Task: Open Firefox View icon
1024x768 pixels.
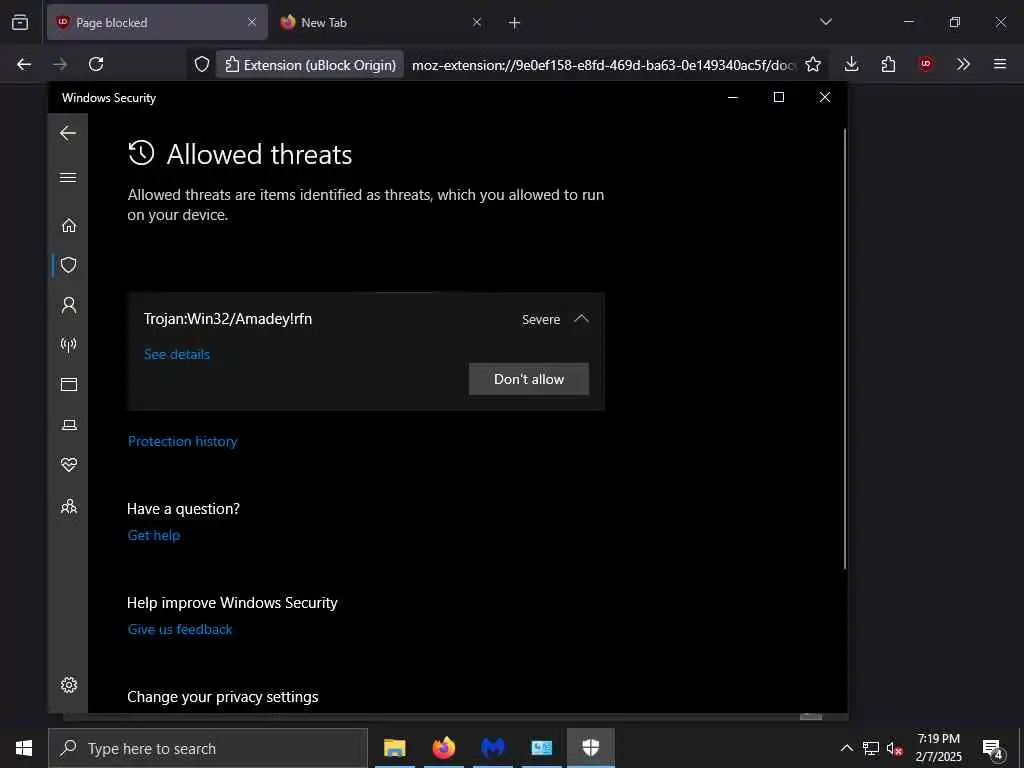Action: tap(20, 22)
